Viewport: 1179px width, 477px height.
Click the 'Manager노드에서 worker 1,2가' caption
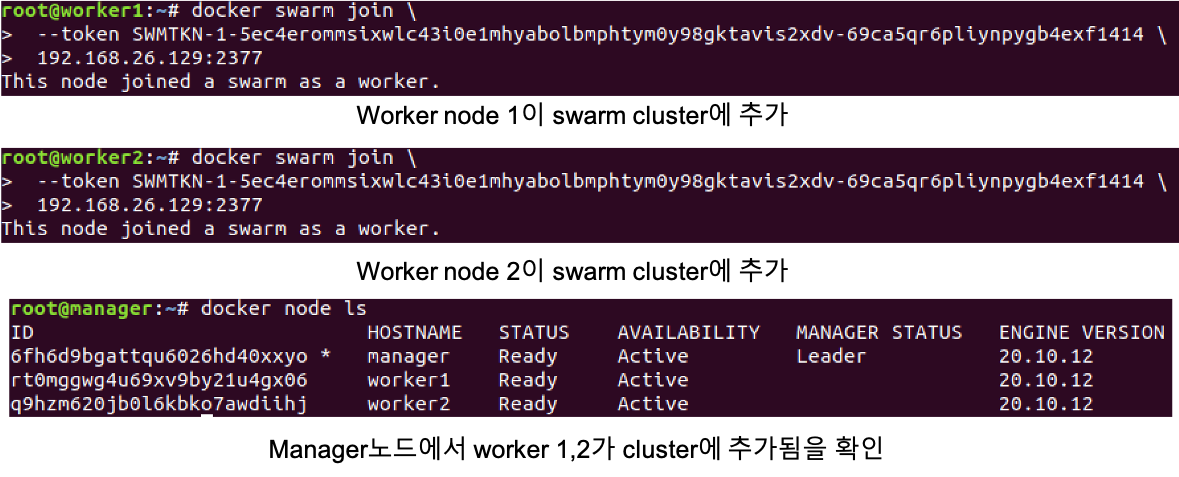tap(578, 449)
